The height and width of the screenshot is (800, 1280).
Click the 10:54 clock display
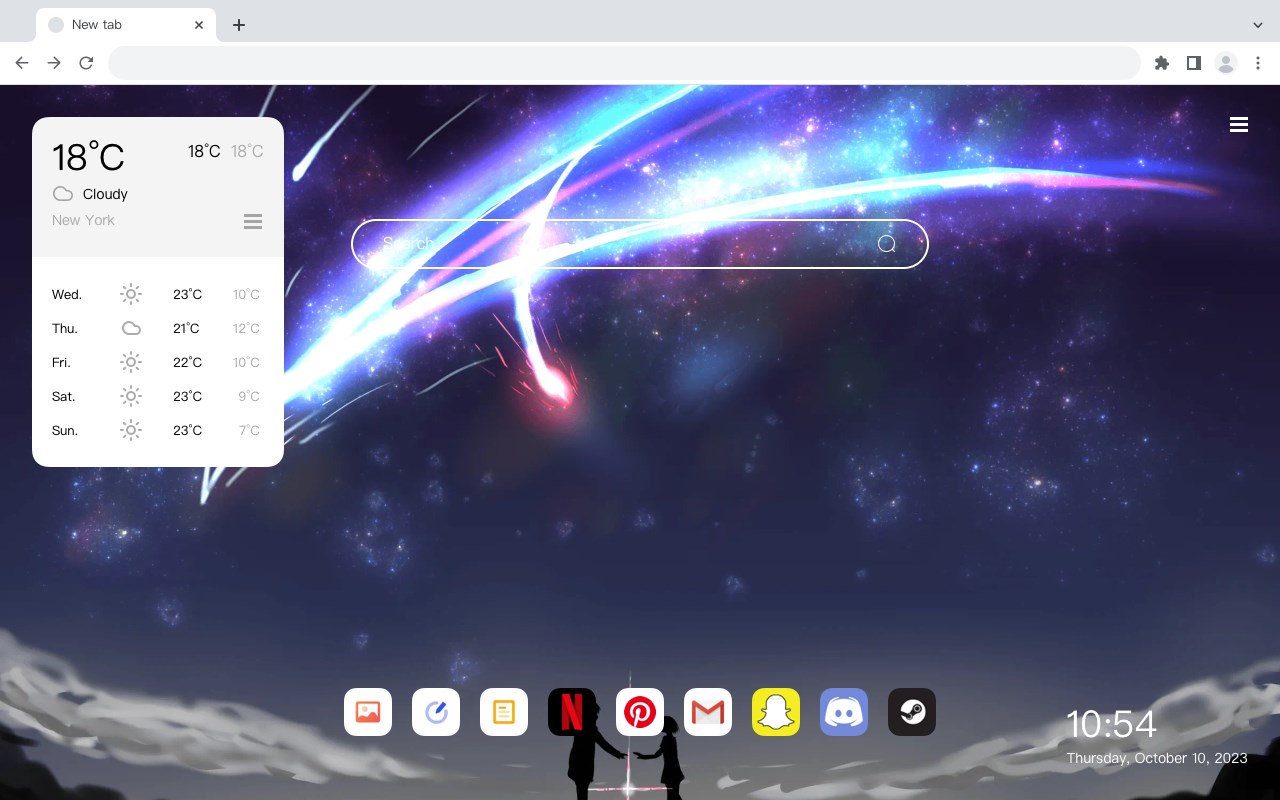pos(1111,724)
